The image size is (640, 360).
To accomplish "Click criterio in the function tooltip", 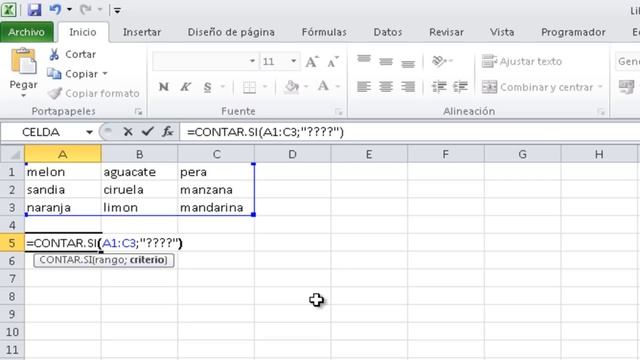I will pyautogui.click(x=147, y=260).
